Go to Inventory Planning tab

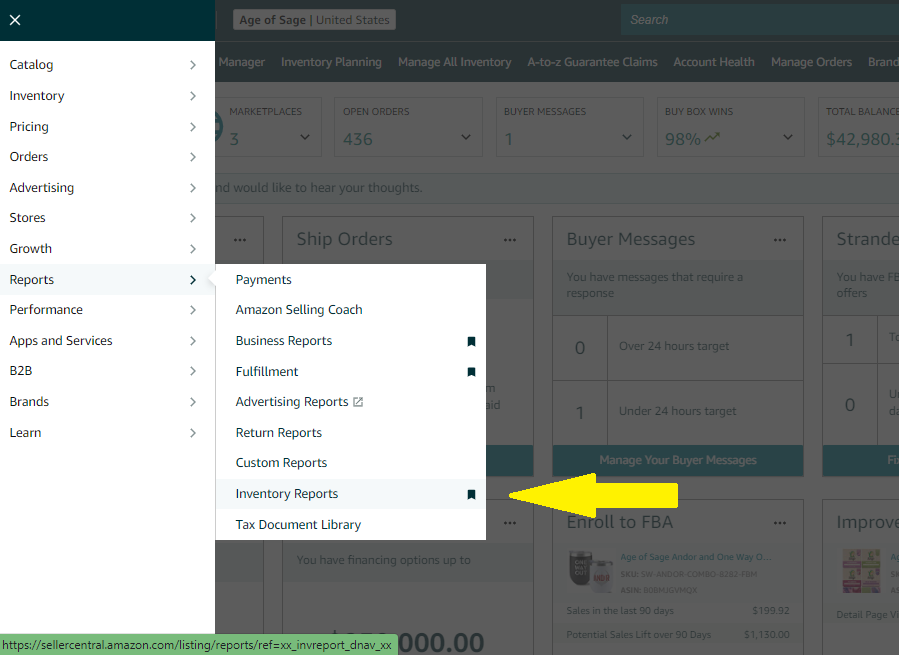point(331,62)
